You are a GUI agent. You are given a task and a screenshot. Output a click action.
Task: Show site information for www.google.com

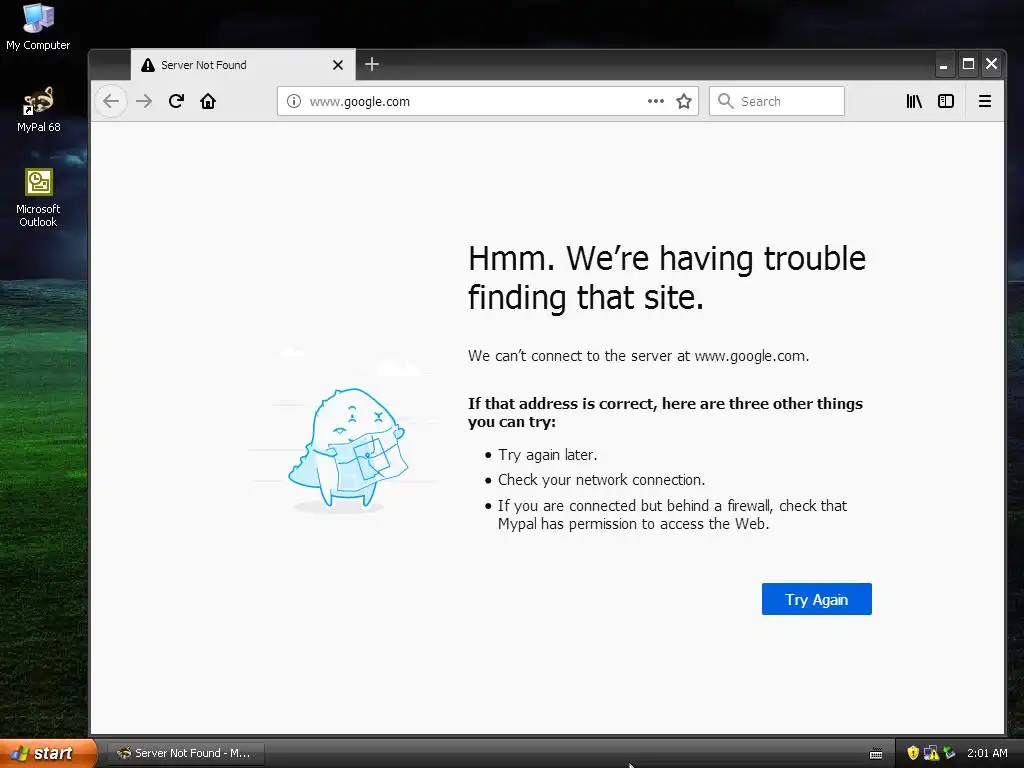point(294,101)
